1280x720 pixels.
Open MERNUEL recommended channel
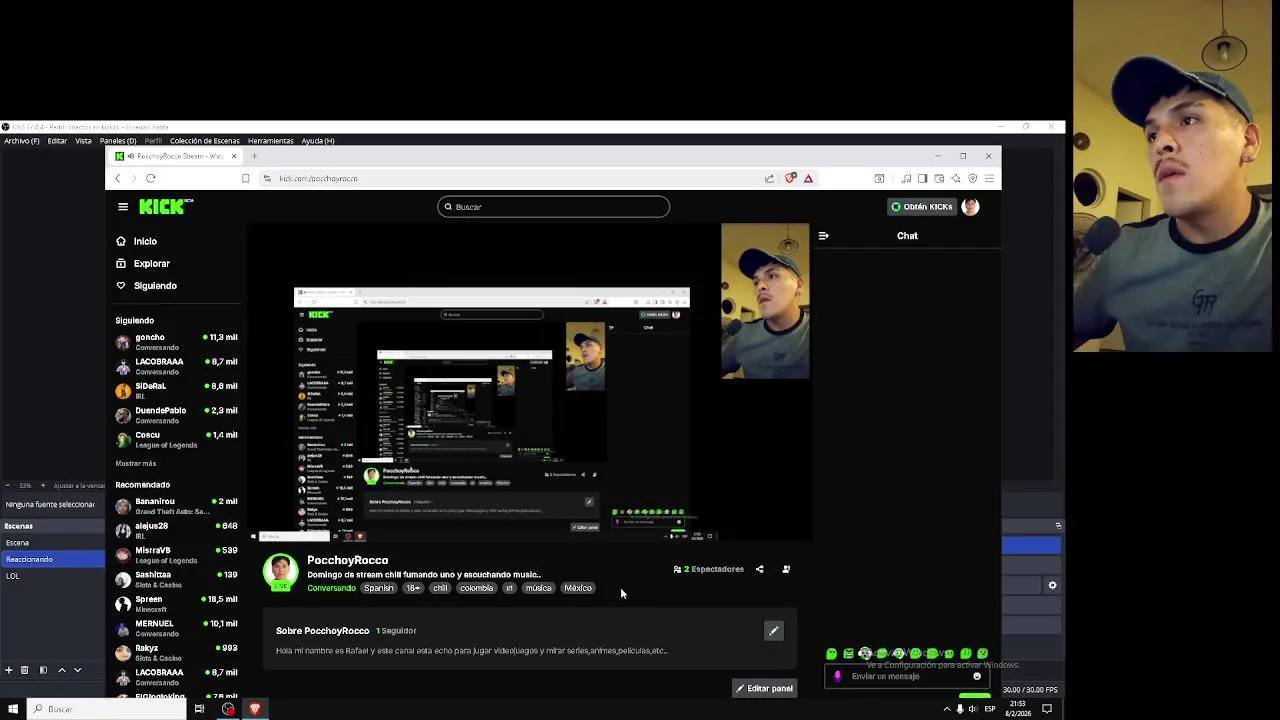pos(176,628)
